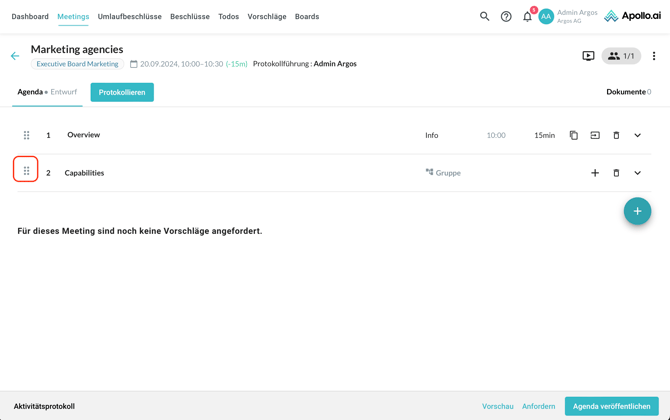
Task: Open the participants 1/1 list
Action: (621, 56)
